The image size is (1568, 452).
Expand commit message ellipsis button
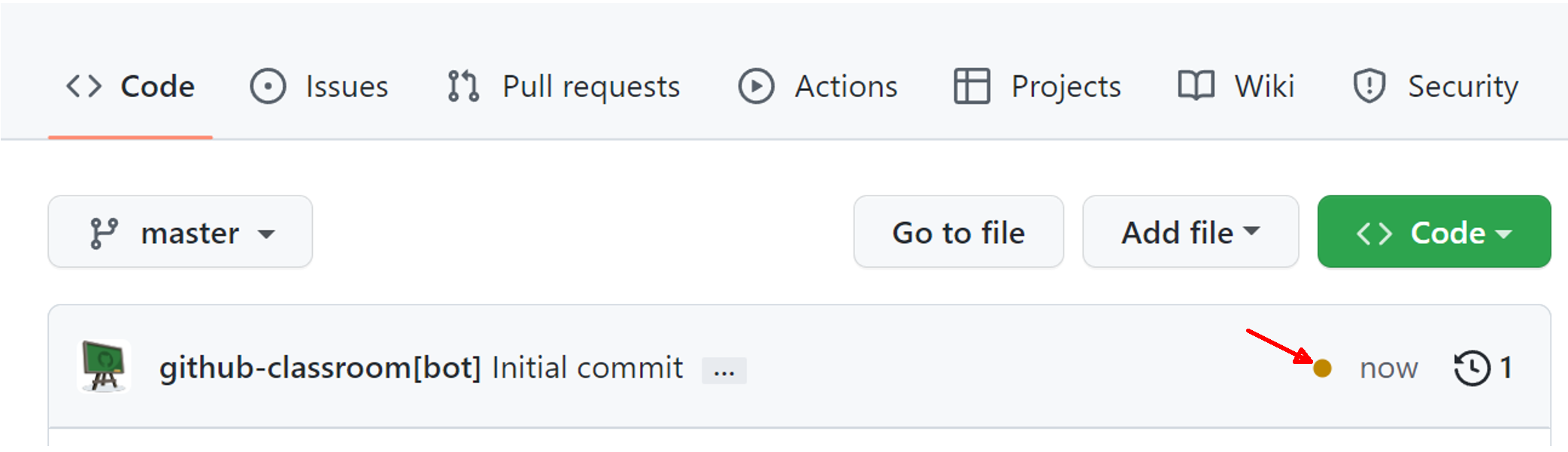723,372
